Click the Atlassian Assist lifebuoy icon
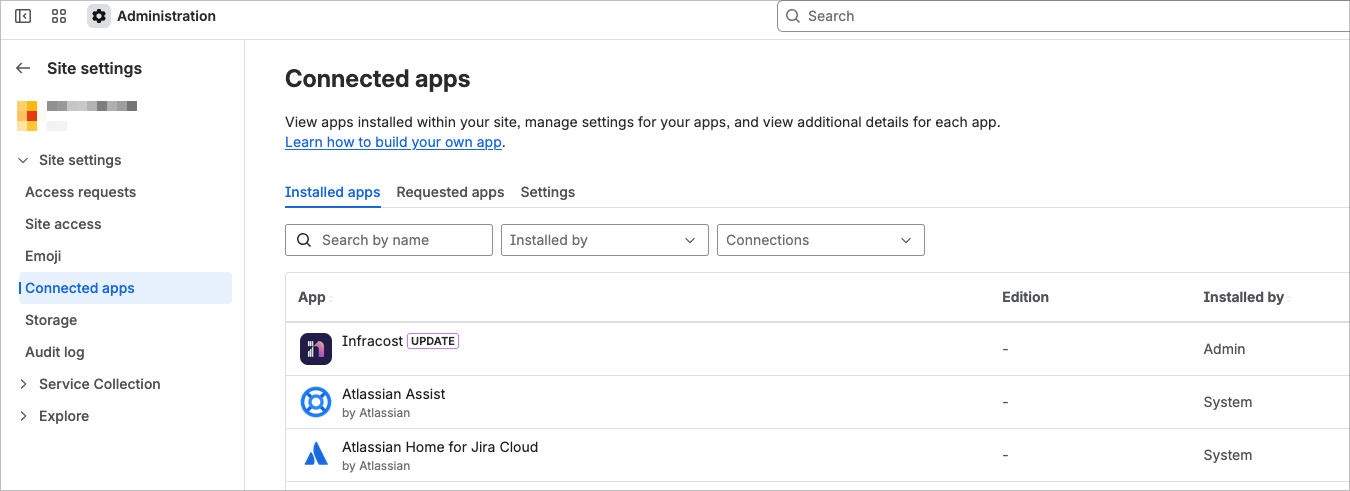Image resolution: width=1350 pixels, height=491 pixels. 316,402
